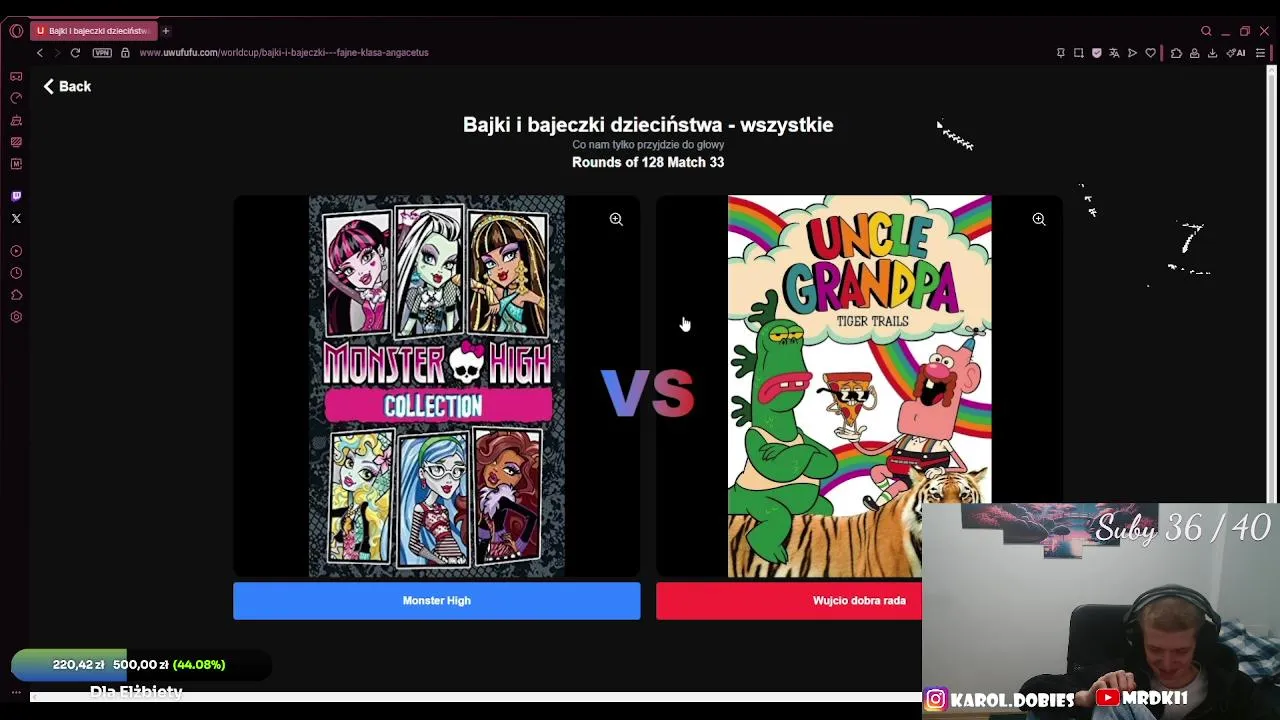Open Twitch panel in sidebar
Screen dimensions: 1280x720
(16, 196)
